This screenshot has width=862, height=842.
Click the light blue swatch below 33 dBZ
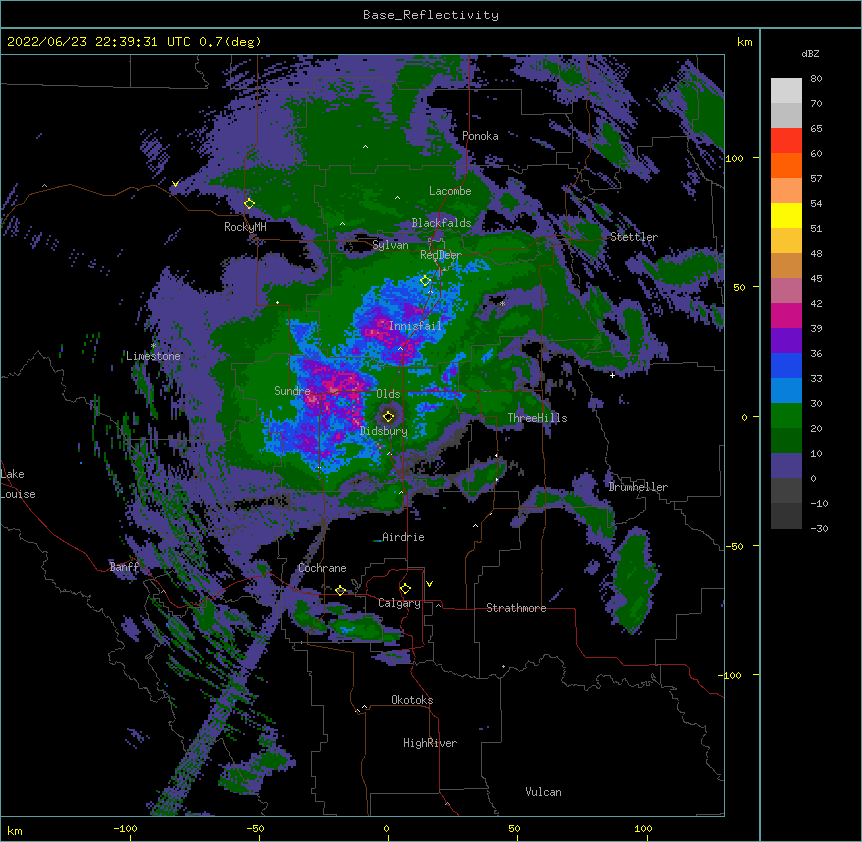tap(786, 391)
